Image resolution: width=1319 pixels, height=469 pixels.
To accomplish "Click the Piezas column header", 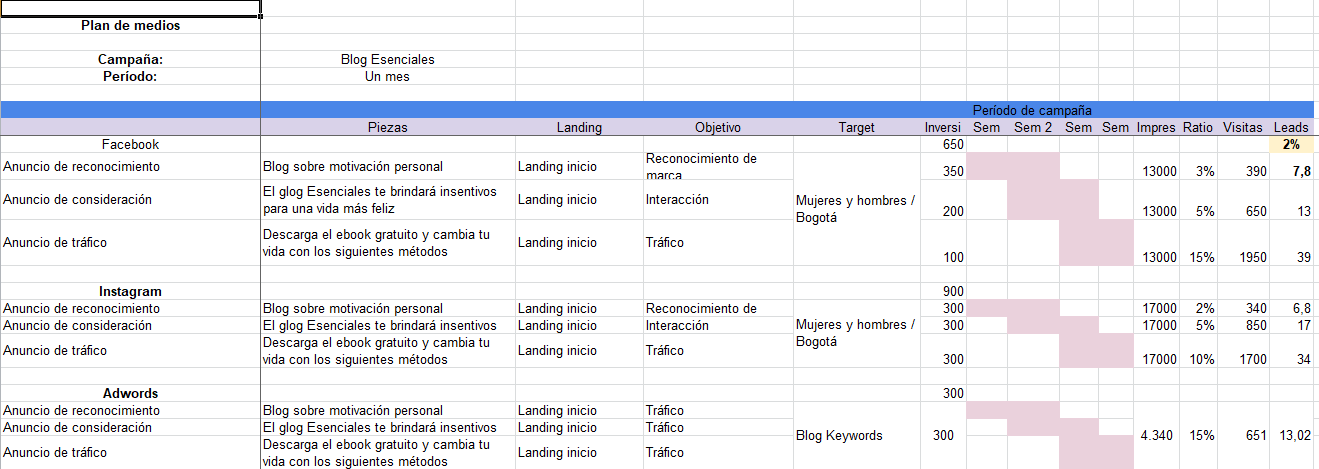I will [x=388, y=128].
